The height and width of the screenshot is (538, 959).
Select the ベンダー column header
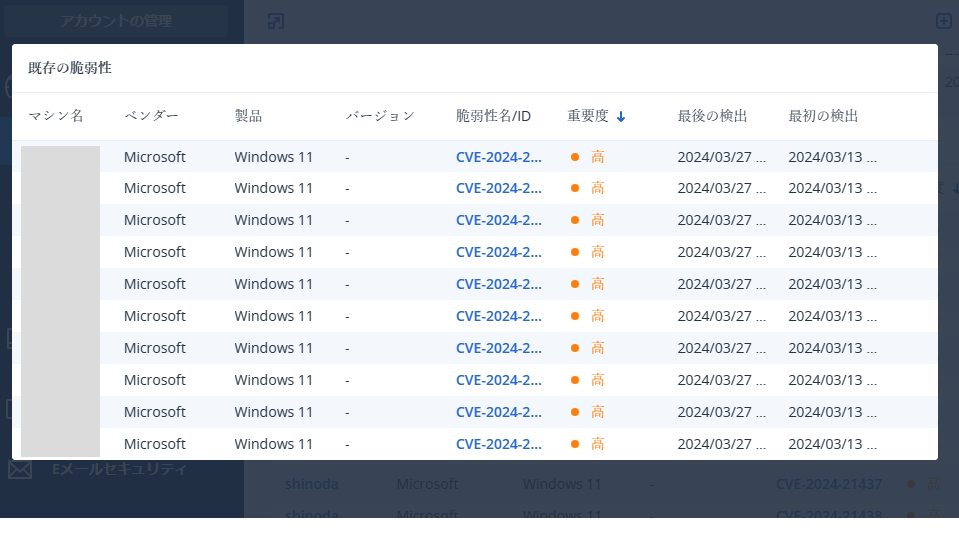coord(151,116)
